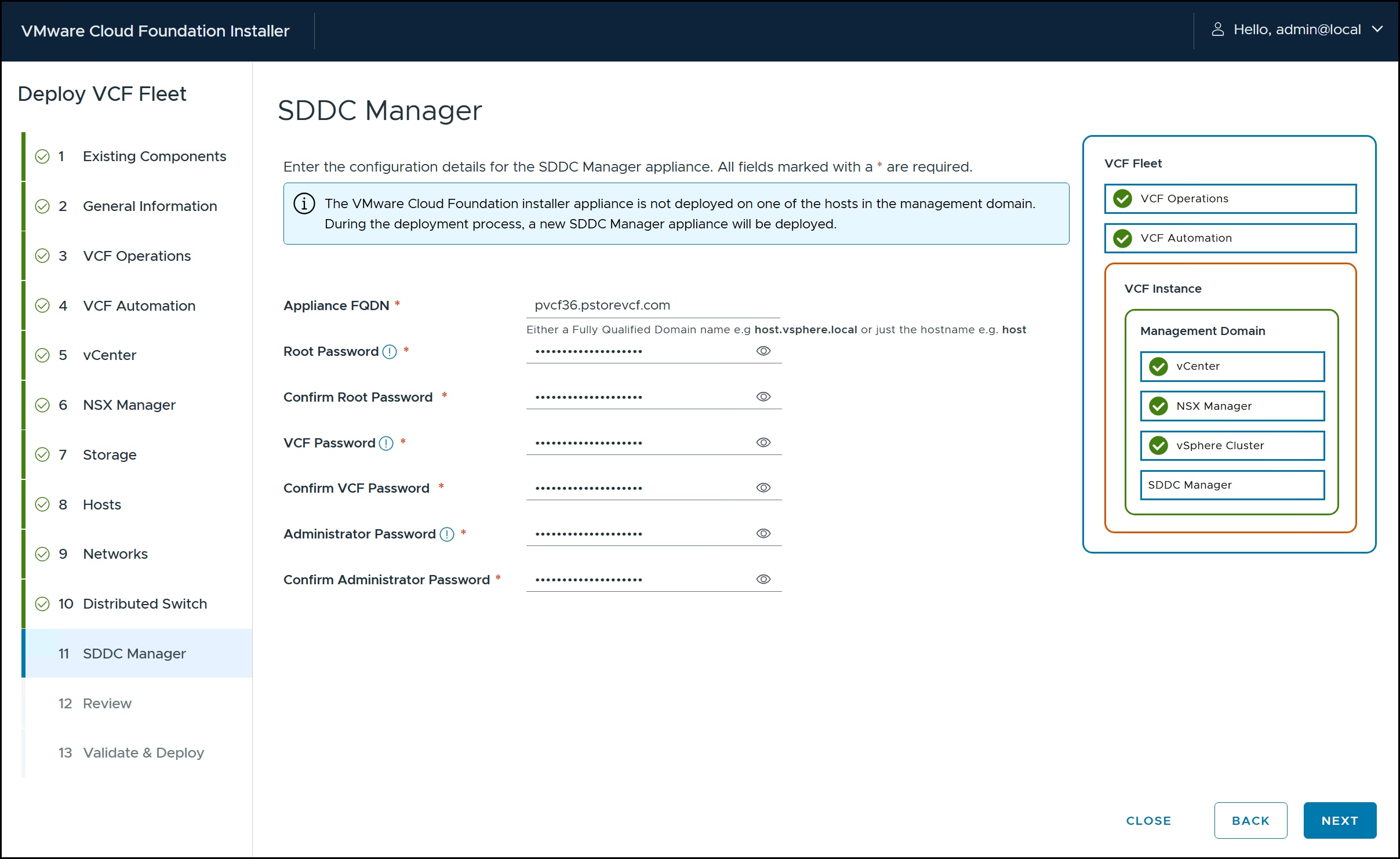Click the Confirm VCF Password field
Image resolution: width=1400 pixels, height=859 pixels.
tap(654, 488)
